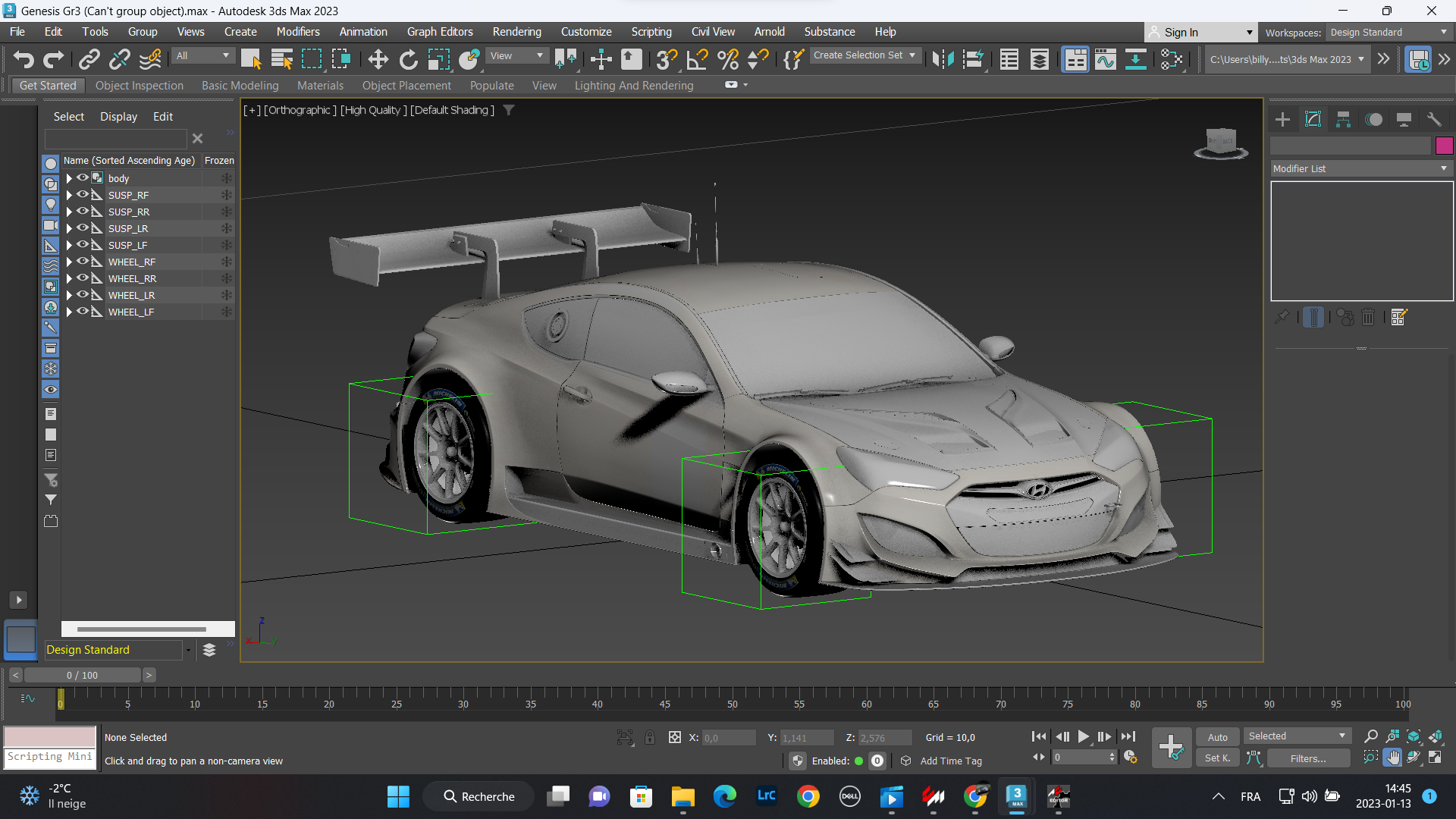Switch to the Materials workflow tab
The height and width of the screenshot is (819, 1456).
click(319, 85)
